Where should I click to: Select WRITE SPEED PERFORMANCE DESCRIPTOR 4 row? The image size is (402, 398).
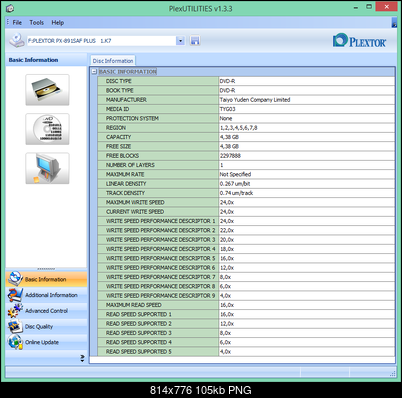pos(246,249)
